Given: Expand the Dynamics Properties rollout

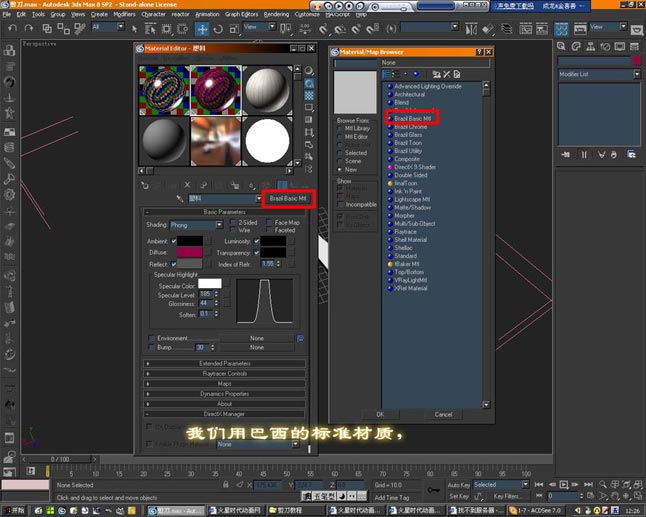Looking at the screenshot, I should pos(225,394).
